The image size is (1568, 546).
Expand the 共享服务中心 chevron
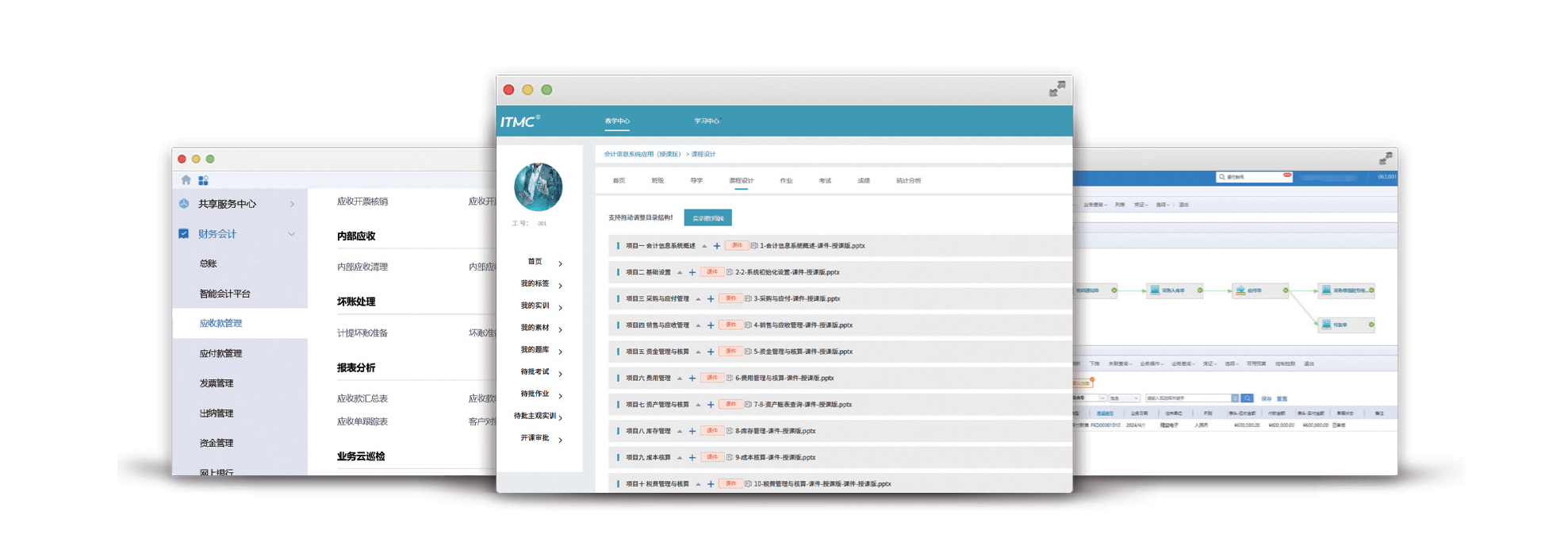292,204
